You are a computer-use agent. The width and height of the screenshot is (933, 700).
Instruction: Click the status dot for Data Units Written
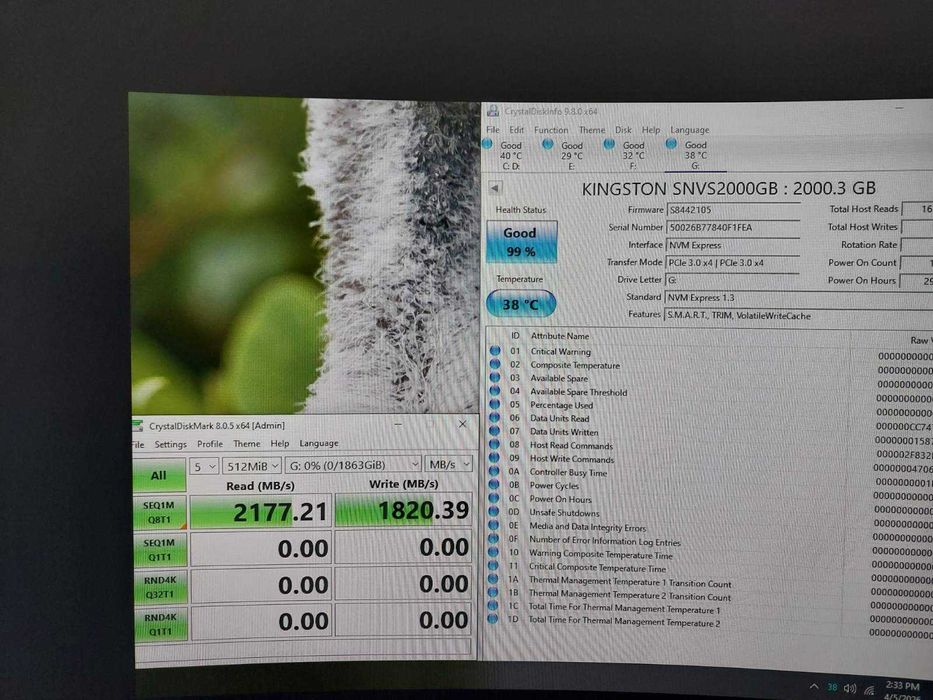click(x=494, y=431)
